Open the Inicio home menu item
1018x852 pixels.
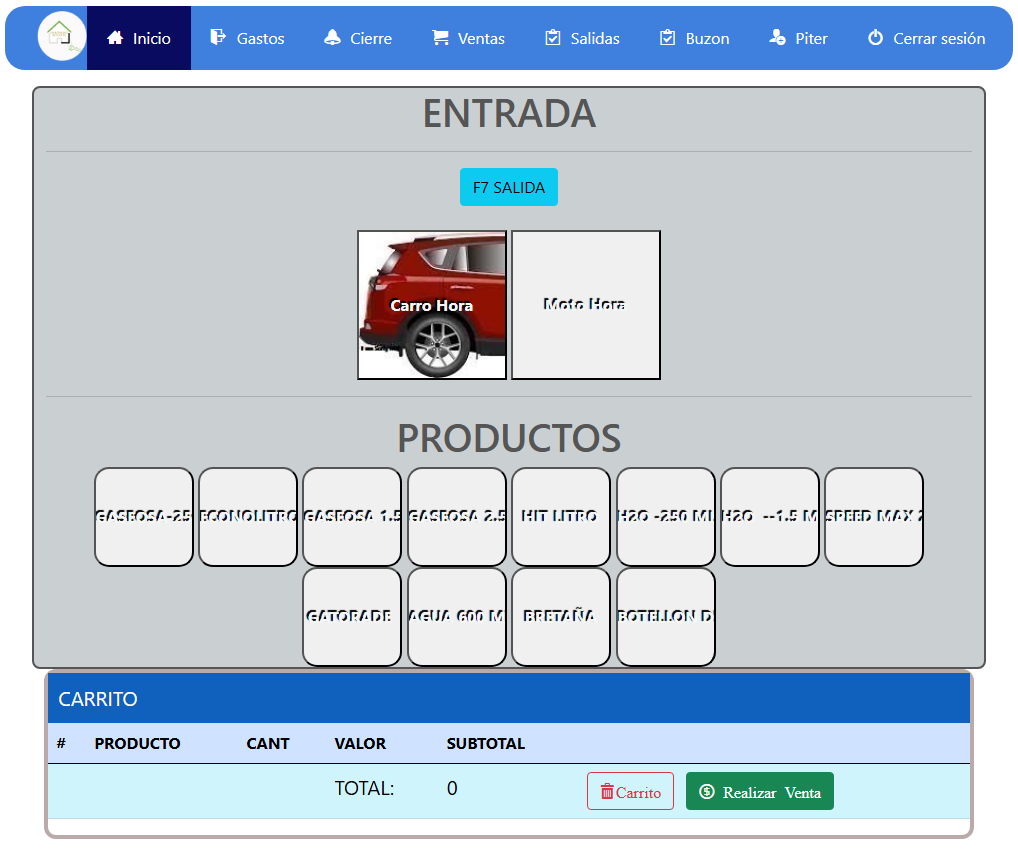[x=139, y=38]
